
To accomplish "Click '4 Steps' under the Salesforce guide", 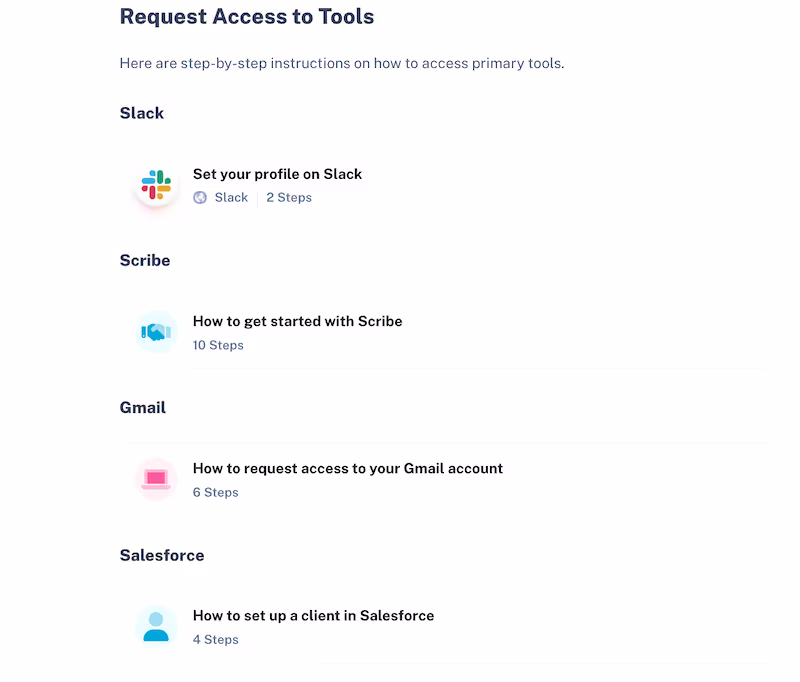I will [215, 639].
